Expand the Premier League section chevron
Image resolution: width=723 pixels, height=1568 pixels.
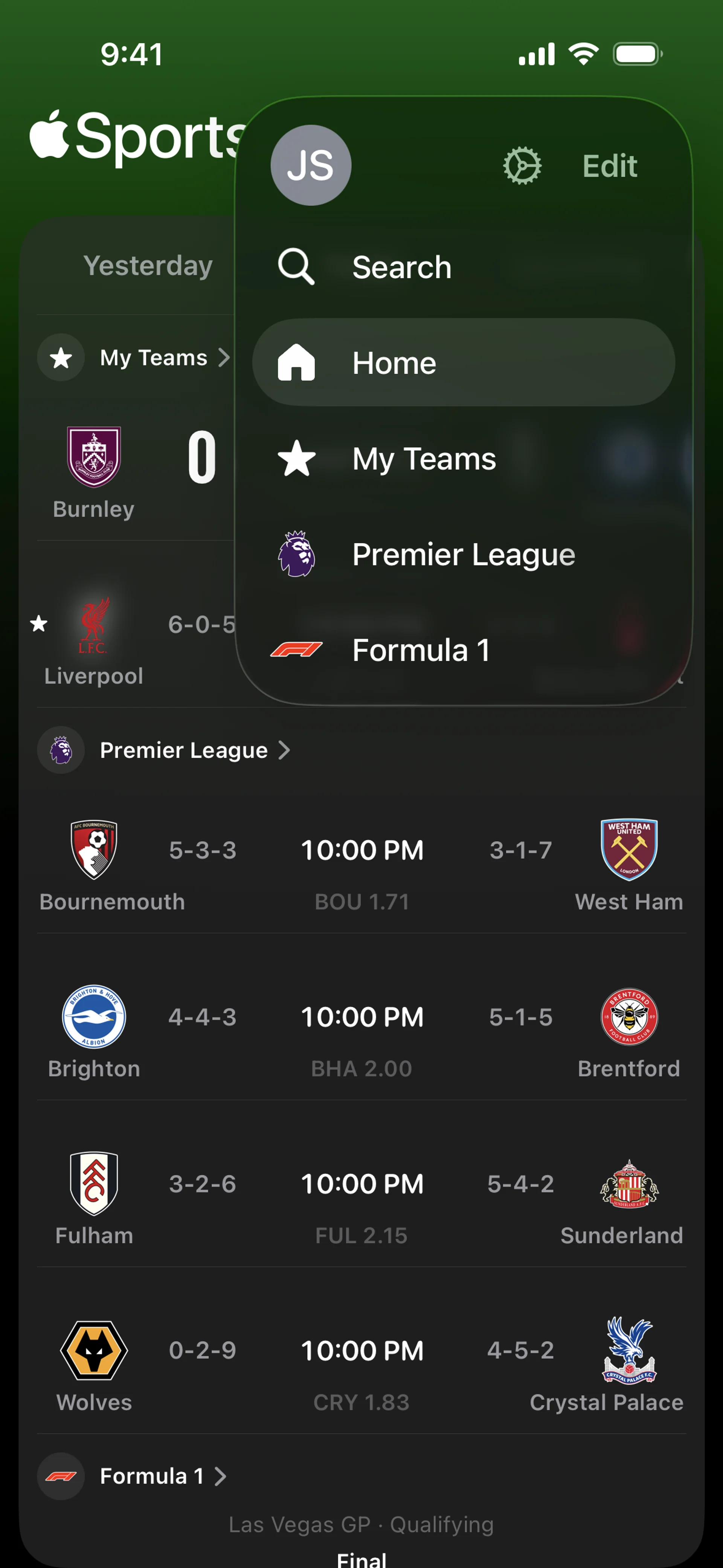[x=284, y=750]
